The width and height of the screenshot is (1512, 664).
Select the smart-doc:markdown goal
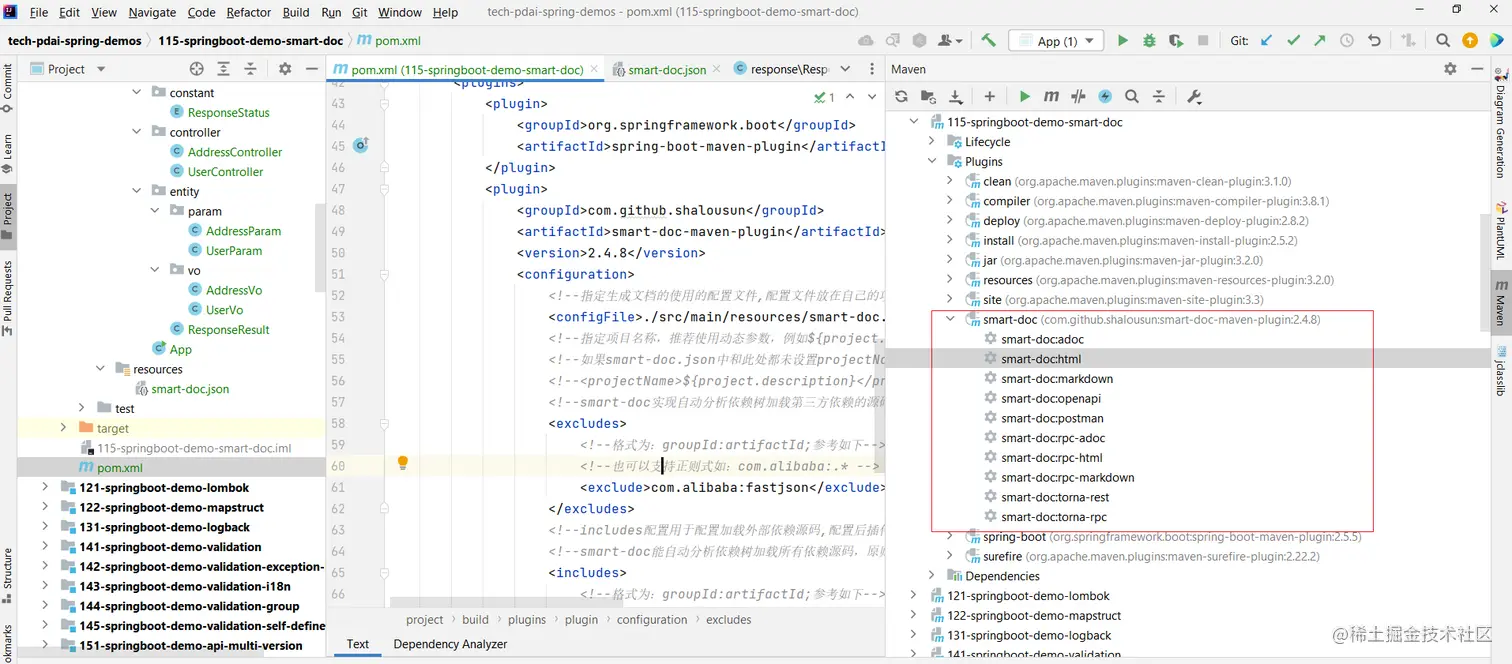pyautogui.click(x=1057, y=379)
